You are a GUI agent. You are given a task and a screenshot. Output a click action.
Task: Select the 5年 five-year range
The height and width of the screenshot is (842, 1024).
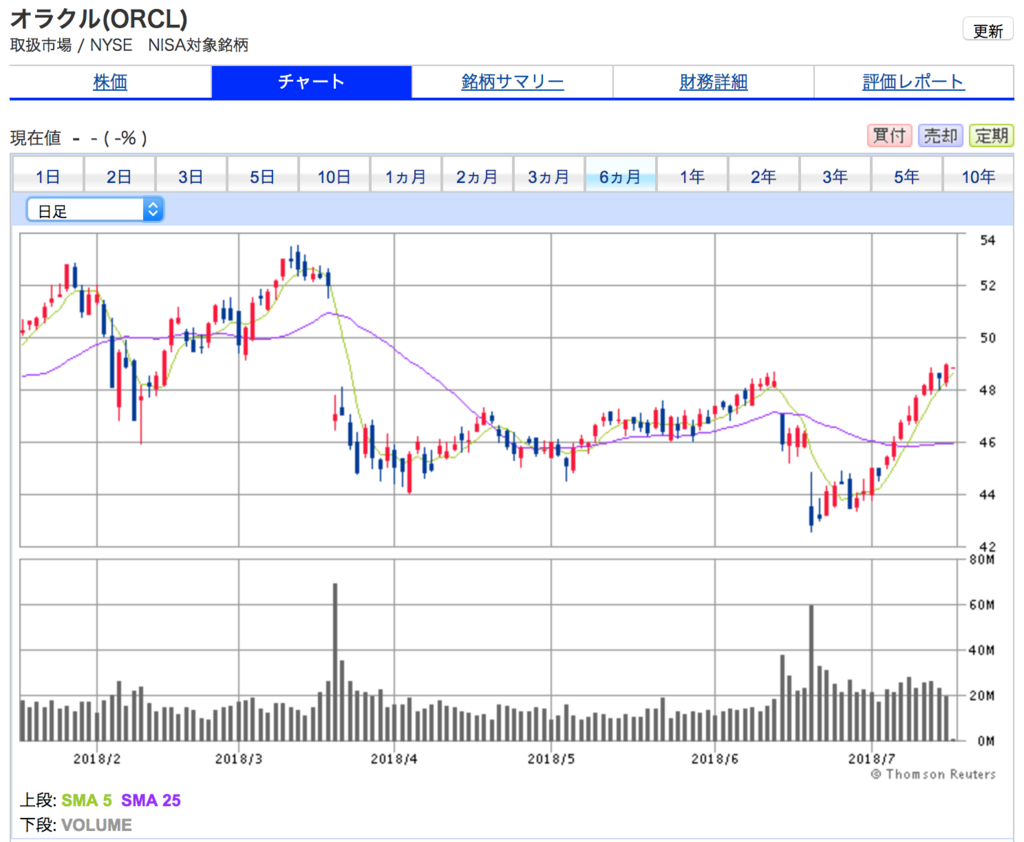coord(907,175)
